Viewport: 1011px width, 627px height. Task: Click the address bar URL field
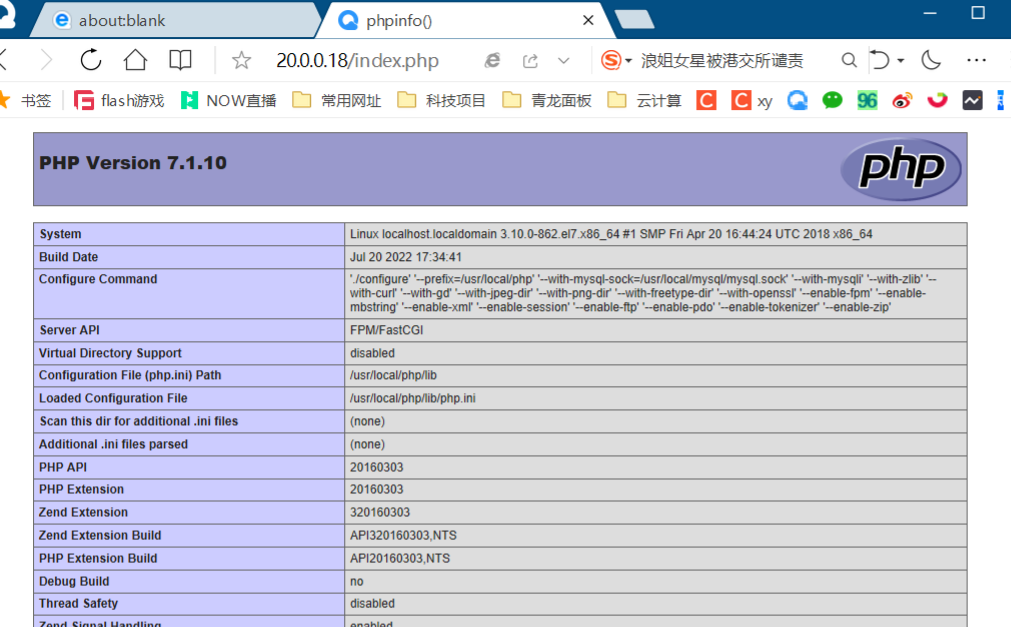[x=357, y=61]
